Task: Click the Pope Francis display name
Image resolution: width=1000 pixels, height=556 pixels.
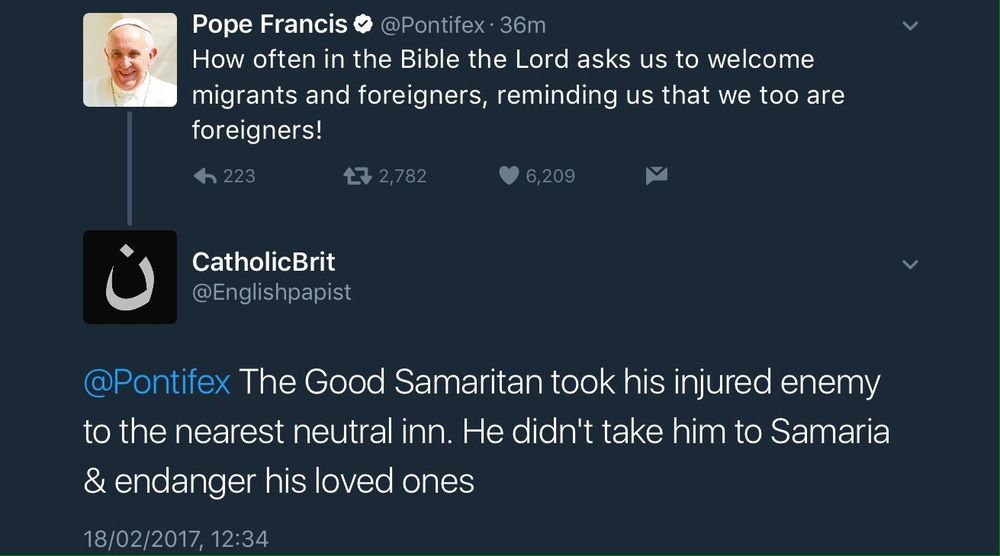Action: point(269,25)
